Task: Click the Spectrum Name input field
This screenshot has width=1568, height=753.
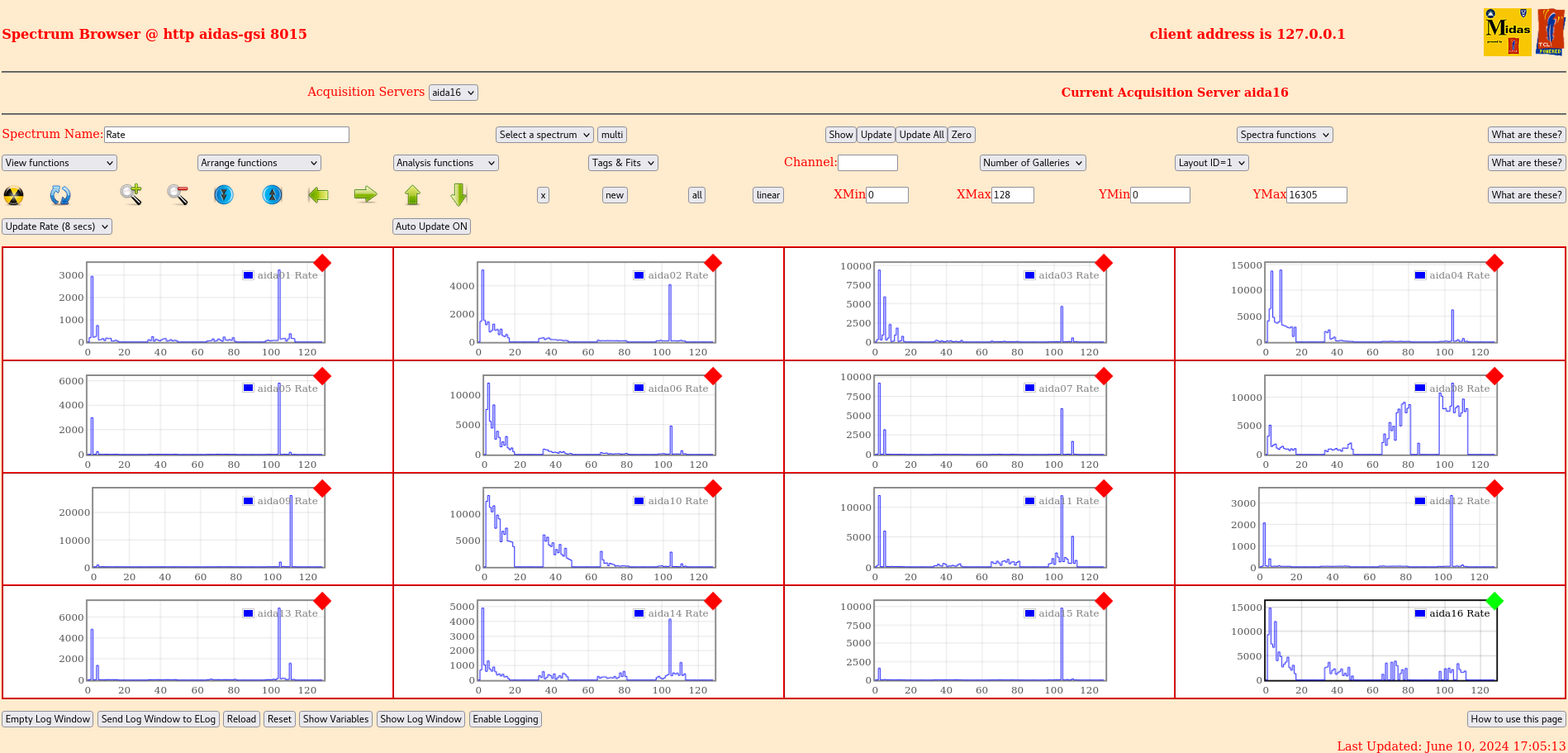Action: coord(226,135)
